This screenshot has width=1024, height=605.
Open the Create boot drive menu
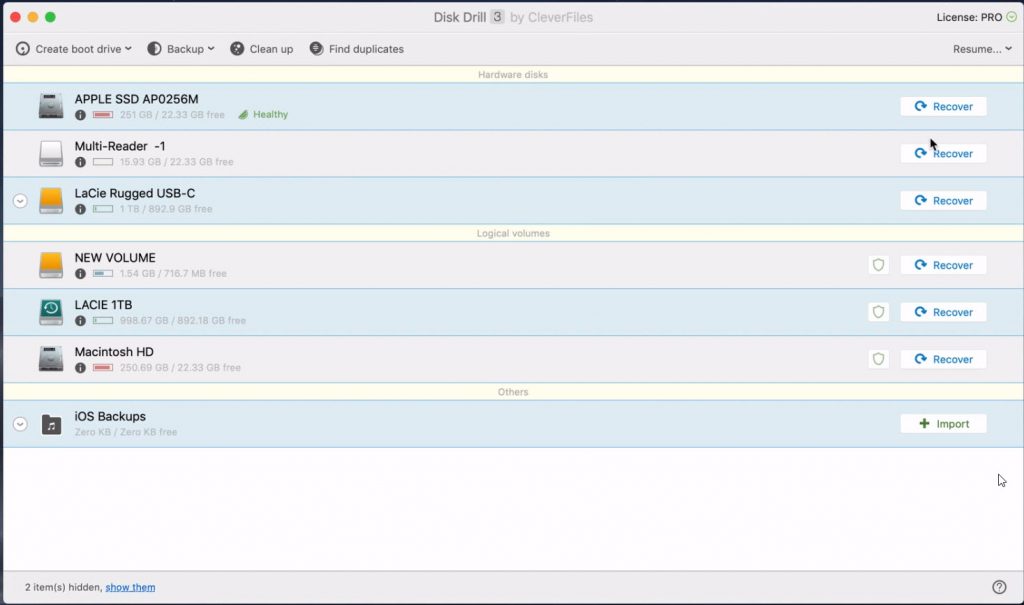(74, 49)
